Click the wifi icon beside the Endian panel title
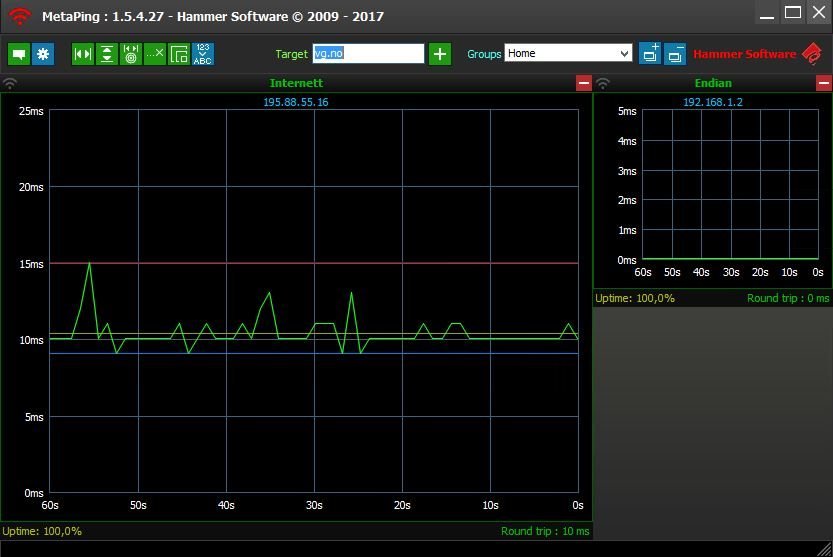Viewport: 833px width, 557px height. 602,83
